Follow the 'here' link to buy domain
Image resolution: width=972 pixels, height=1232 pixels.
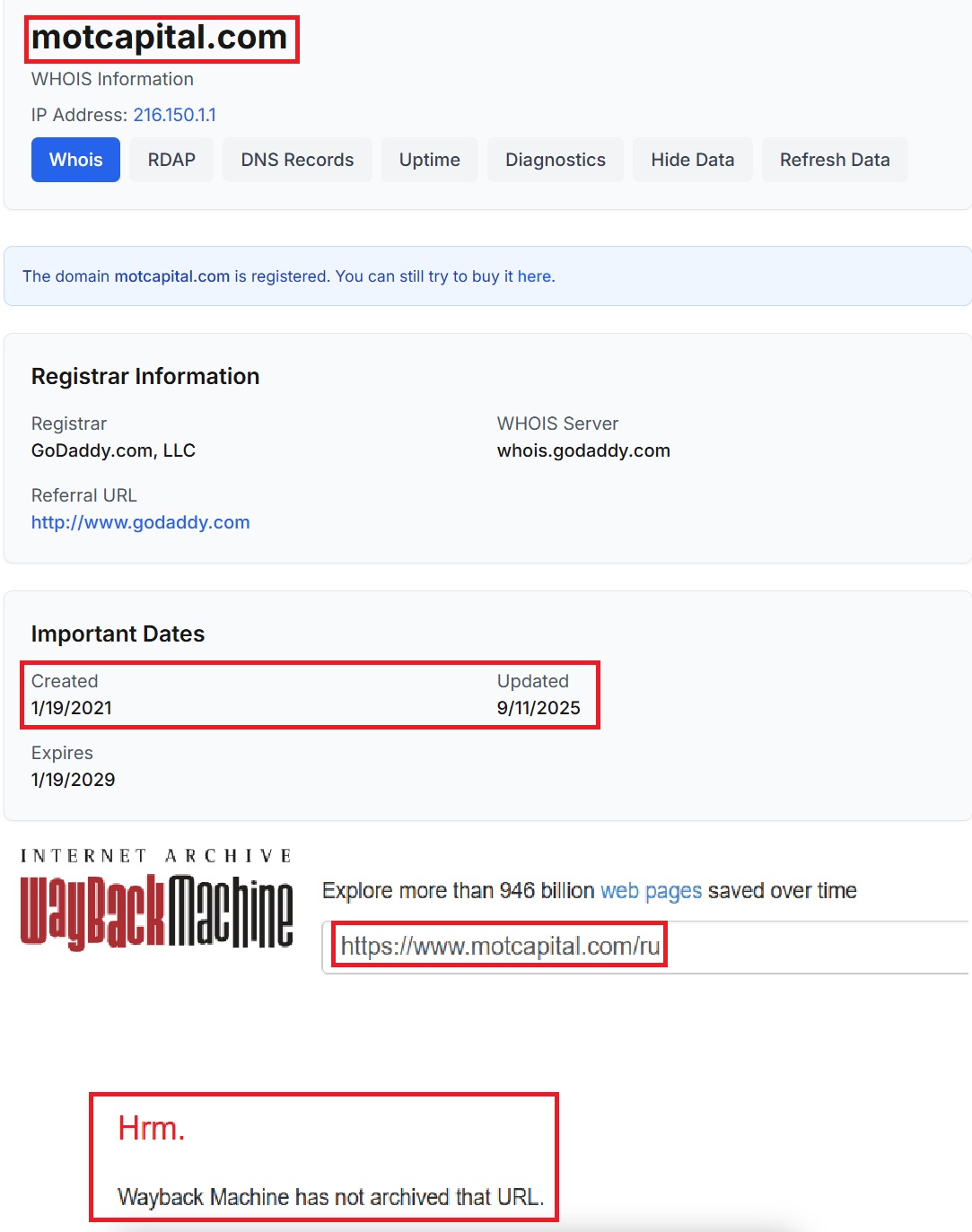tap(534, 276)
